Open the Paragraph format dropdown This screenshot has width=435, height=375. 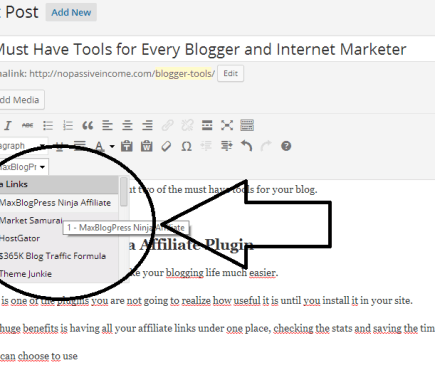coord(23,146)
